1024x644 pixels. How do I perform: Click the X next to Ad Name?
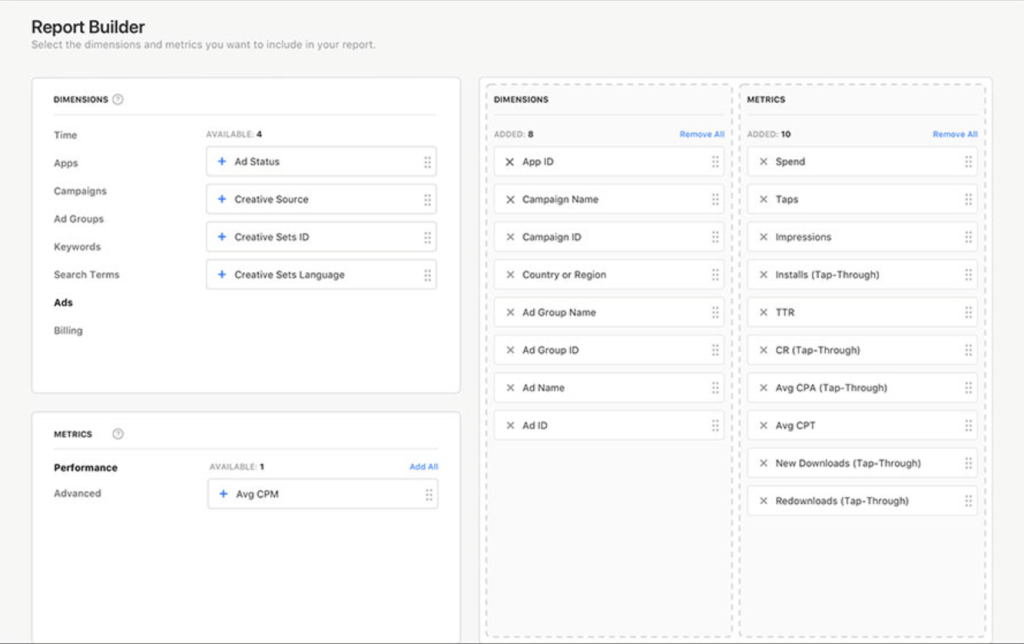pos(510,388)
